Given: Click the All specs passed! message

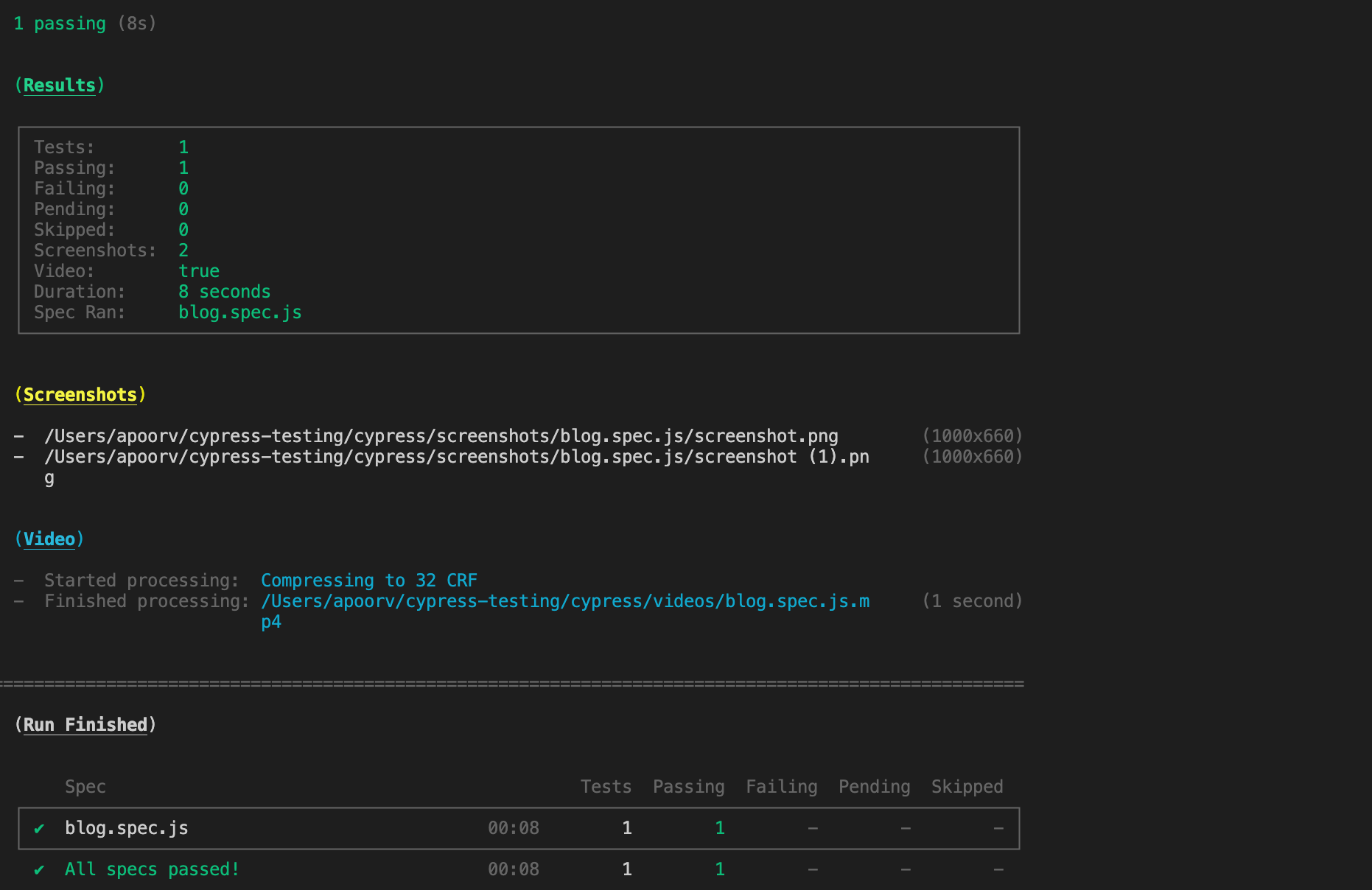Looking at the screenshot, I should (152, 869).
